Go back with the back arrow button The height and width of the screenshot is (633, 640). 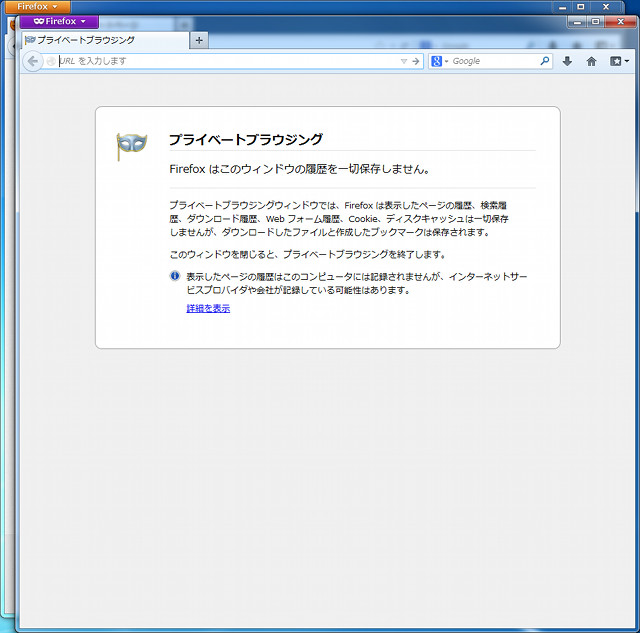(x=33, y=61)
